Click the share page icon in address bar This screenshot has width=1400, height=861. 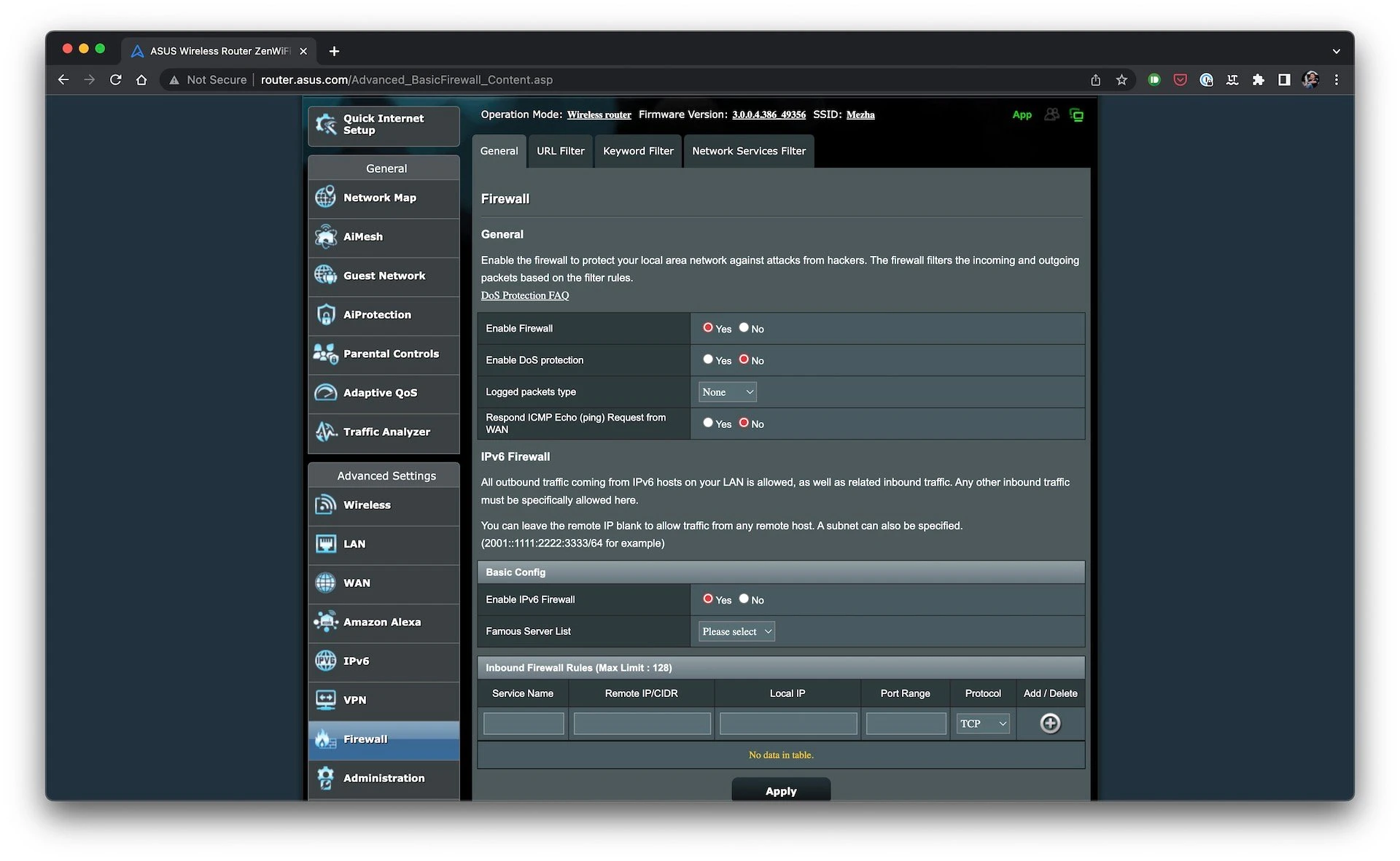coord(1095,79)
